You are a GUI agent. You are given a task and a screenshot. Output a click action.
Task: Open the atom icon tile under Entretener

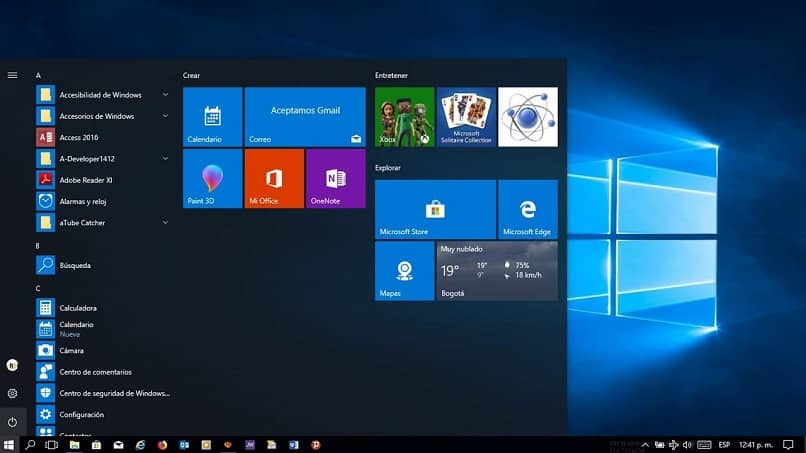(x=528, y=117)
